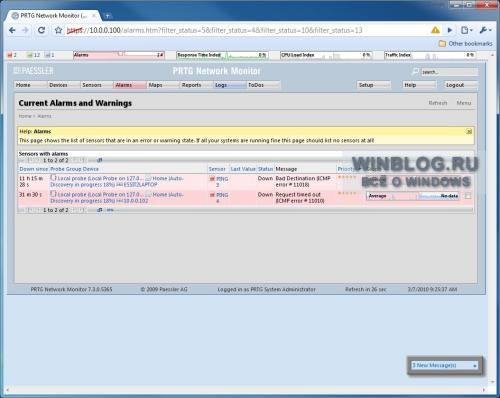Open the Maps menu
Image resolution: width=500 pixels, height=398 pixels.
[x=163, y=85]
